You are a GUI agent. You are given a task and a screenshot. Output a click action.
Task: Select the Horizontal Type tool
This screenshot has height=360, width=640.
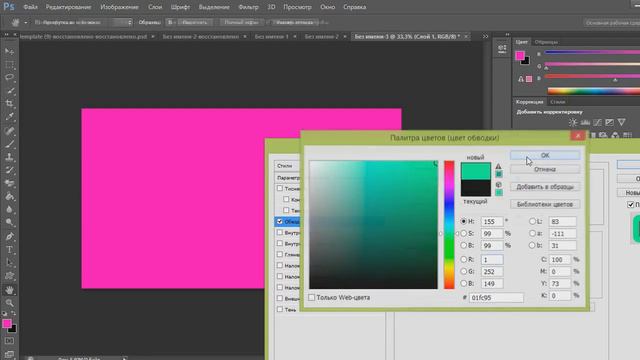click(x=9, y=249)
